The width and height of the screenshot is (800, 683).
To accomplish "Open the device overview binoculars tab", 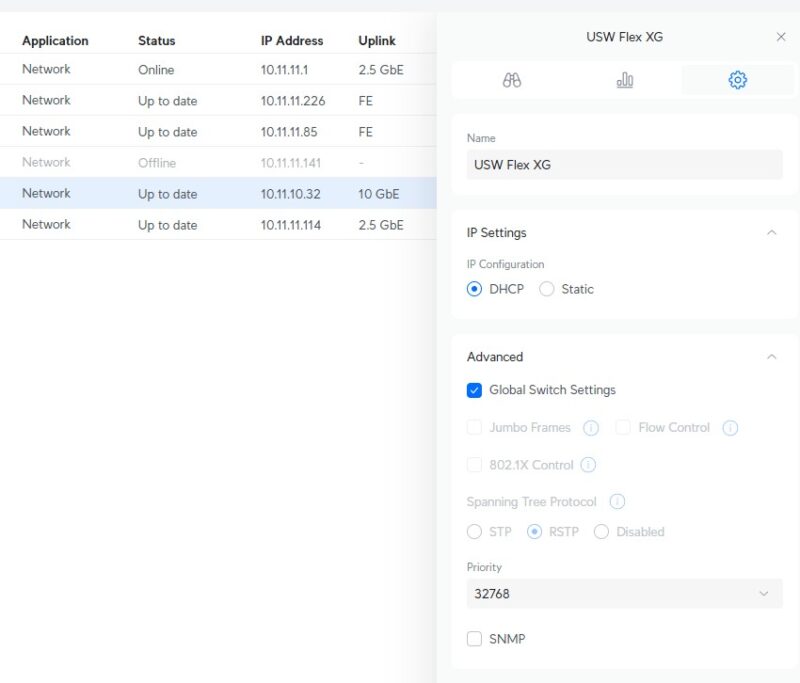I will point(511,79).
